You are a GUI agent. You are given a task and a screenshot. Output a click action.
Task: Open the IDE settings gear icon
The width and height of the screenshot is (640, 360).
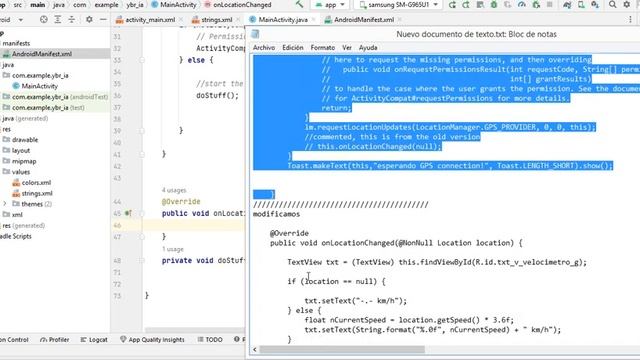tap(627, 5)
